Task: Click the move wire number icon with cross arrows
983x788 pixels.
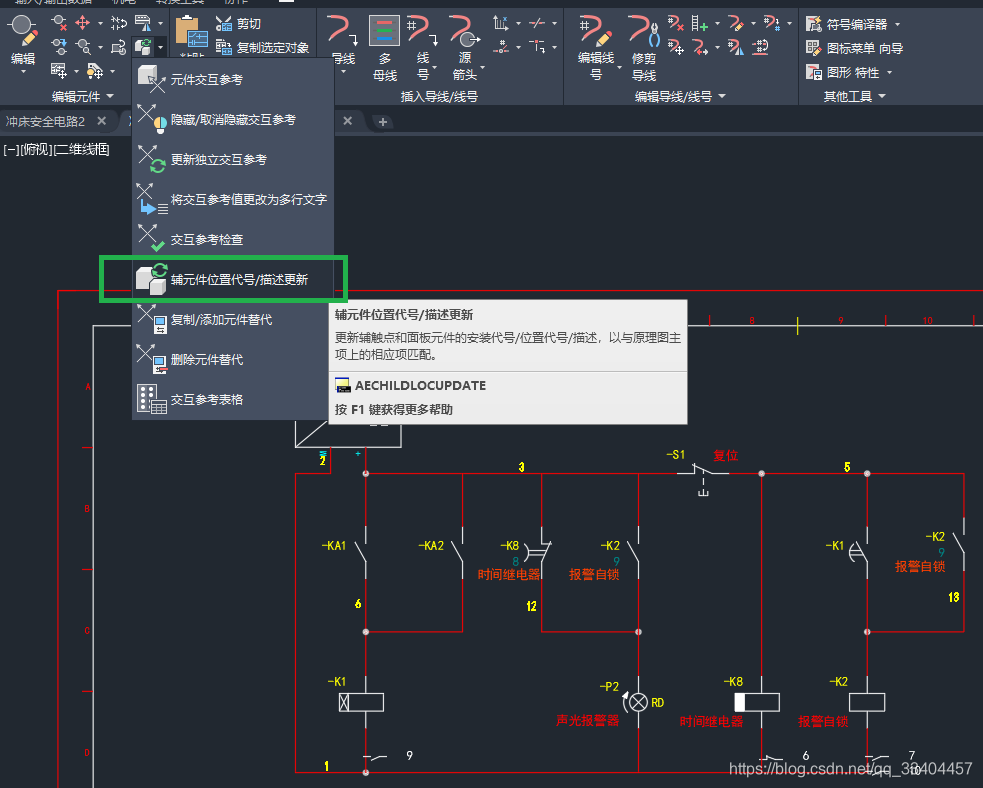Action: click(675, 47)
